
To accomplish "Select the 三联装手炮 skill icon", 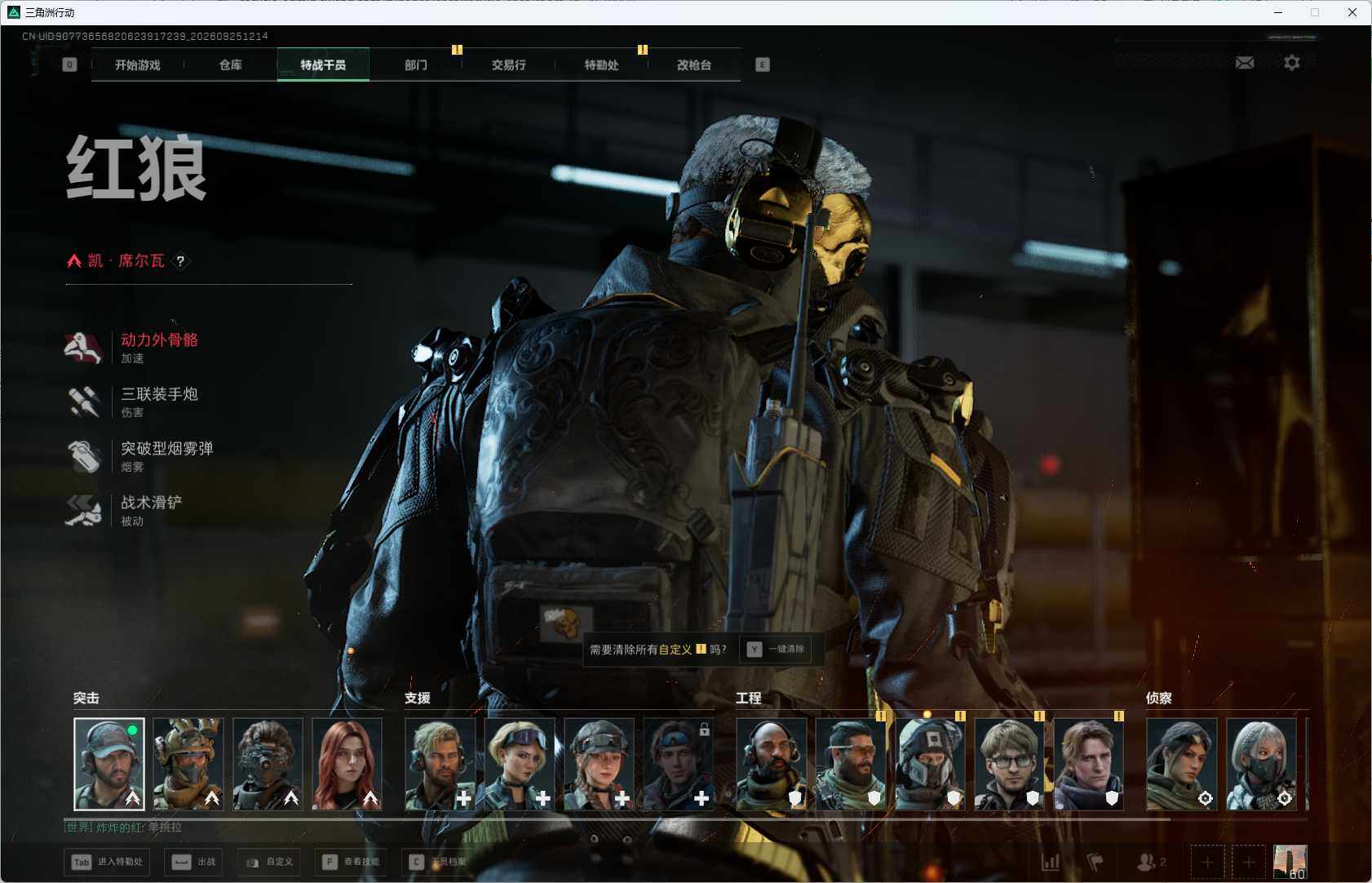I will 83,402.
